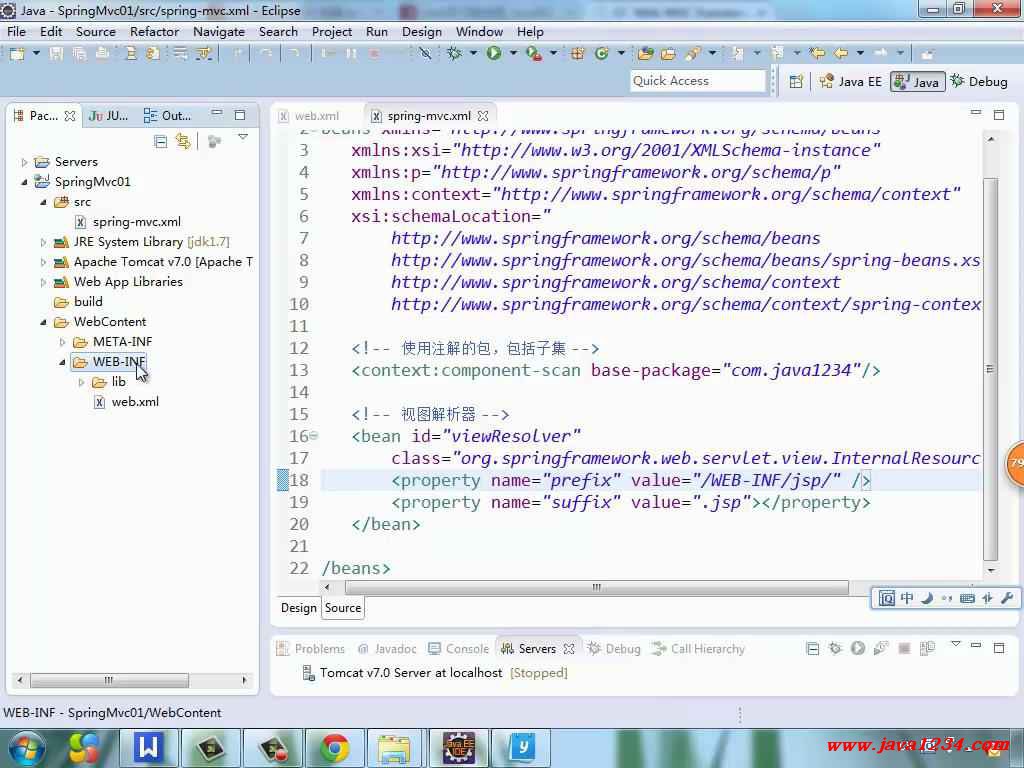Click the editor vertical scrollbar thumb

[990, 368]
